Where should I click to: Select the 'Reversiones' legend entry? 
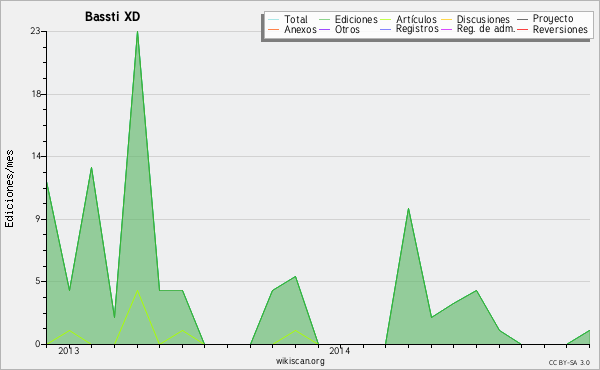[x=560, y=29]
